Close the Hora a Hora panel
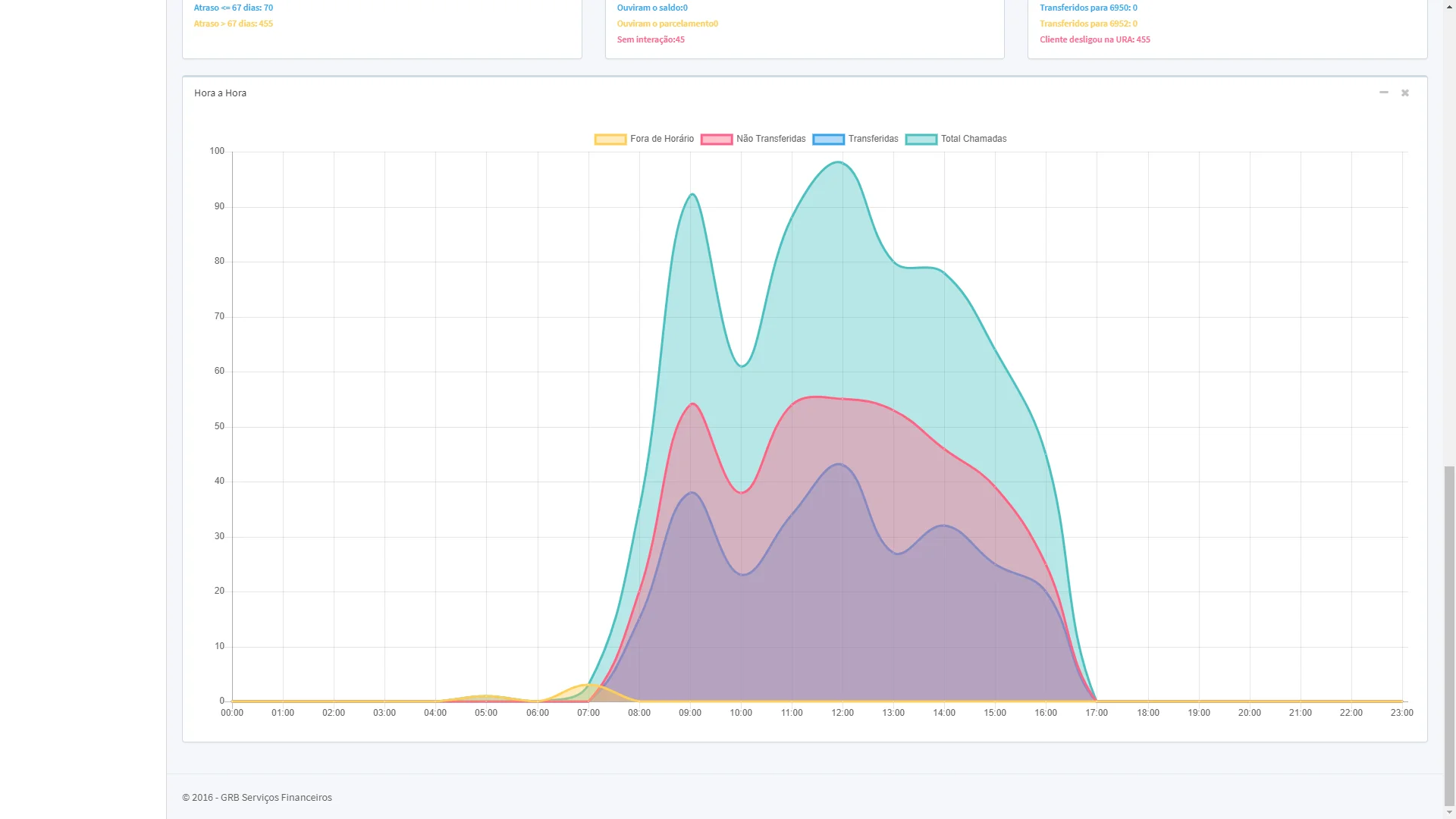The image size is (1456, 819). [1404, 93]
